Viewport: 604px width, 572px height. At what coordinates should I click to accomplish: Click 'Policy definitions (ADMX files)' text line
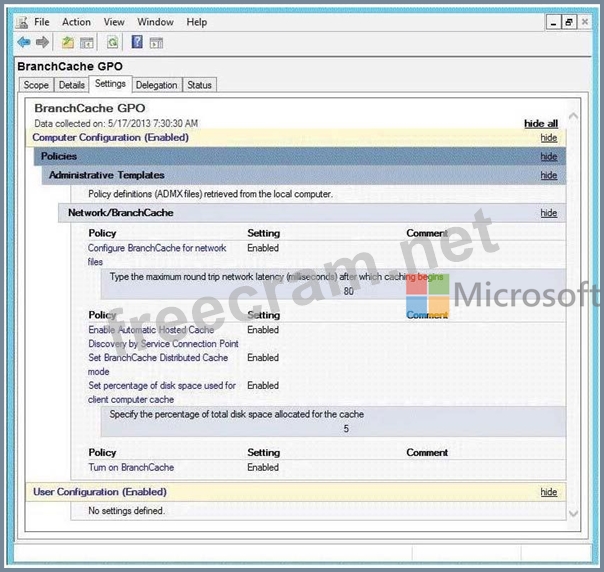210,194
